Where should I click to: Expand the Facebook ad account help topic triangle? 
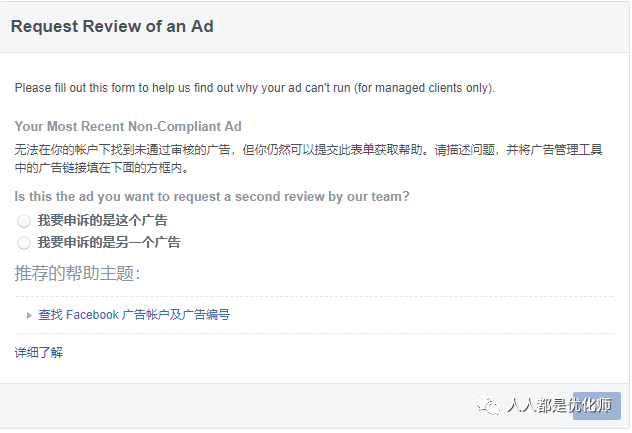(x=29, y=315)
